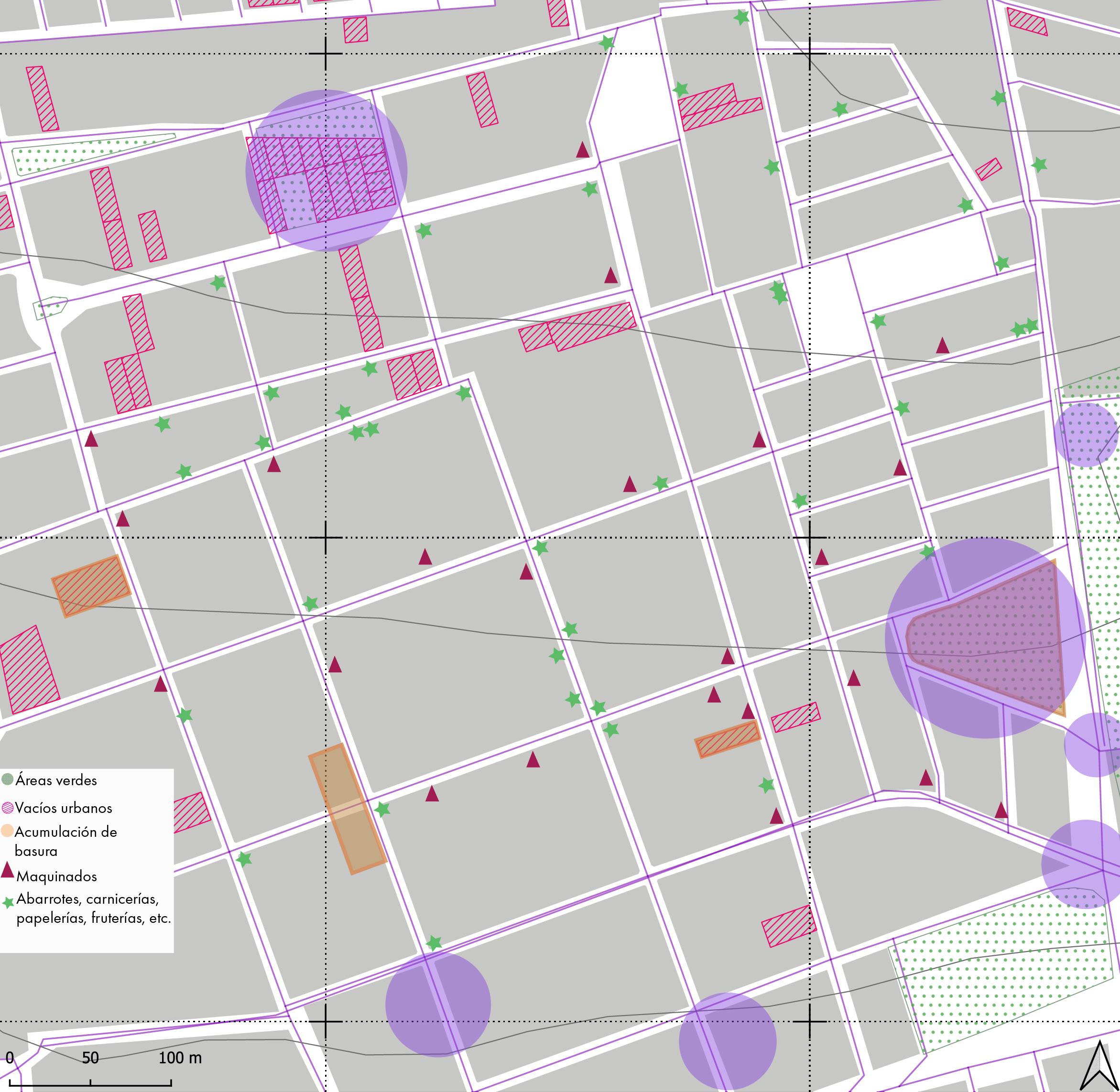Image resolution: width=1120 pixels, height=1092 pixels.
Task: Click the orange hatched lot at the left edge
Action: (91, 585)
